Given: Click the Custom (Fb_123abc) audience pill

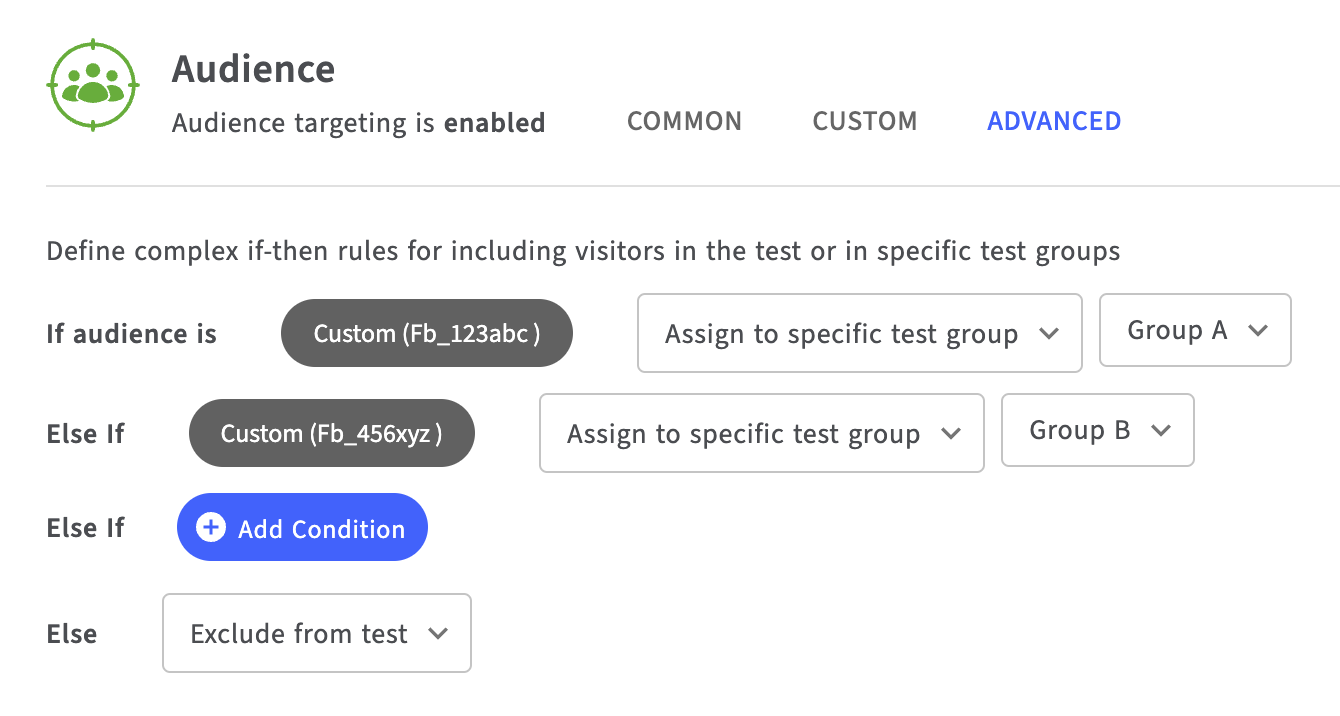Looking at the screenshot, I should [x=427, y=334].
